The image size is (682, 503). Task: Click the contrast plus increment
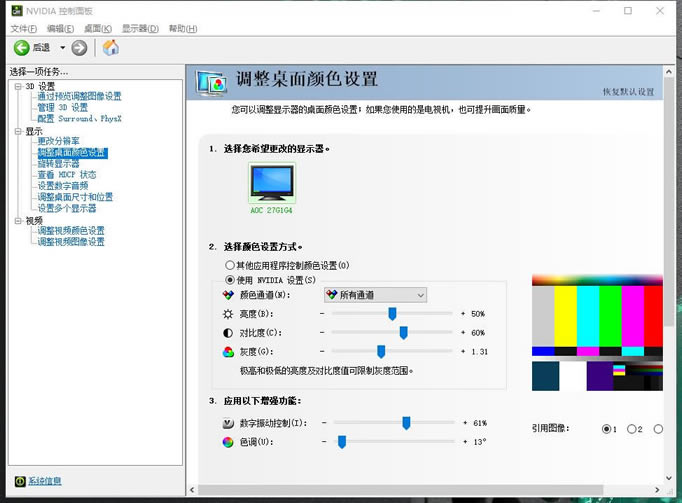[x=463, y=333]
